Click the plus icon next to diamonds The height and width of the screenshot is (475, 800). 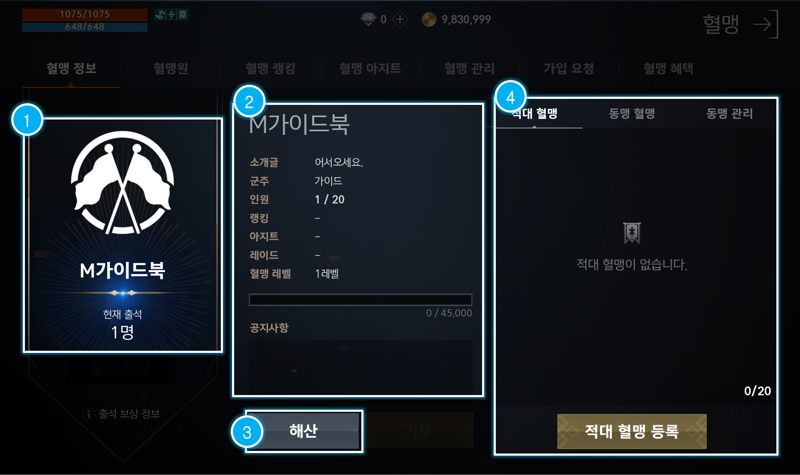[400, 20]
